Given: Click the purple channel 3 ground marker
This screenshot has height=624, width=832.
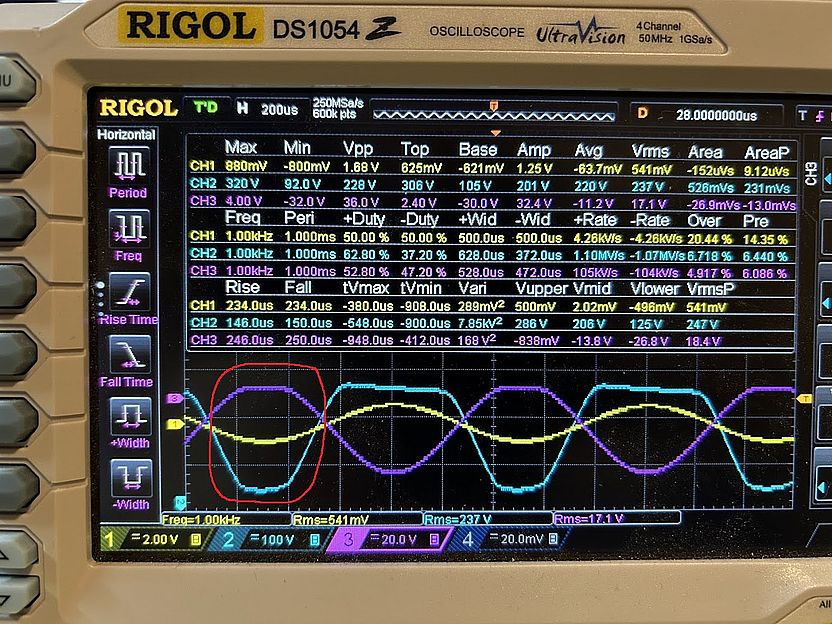Looking at the screenshot, I should (x=175, y=398).
